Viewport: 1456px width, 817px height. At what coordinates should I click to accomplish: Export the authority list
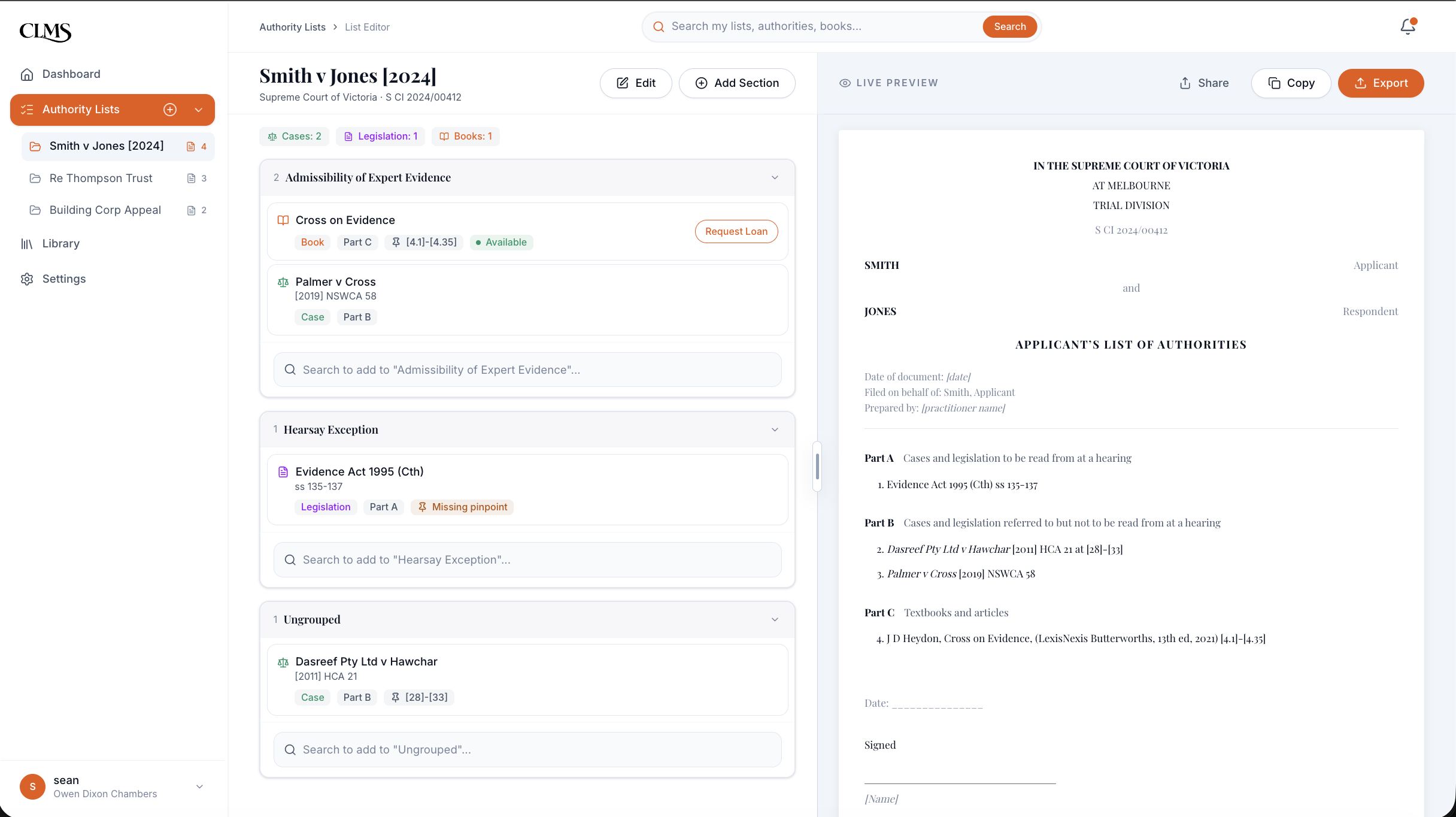click(x=1381, y=83)
